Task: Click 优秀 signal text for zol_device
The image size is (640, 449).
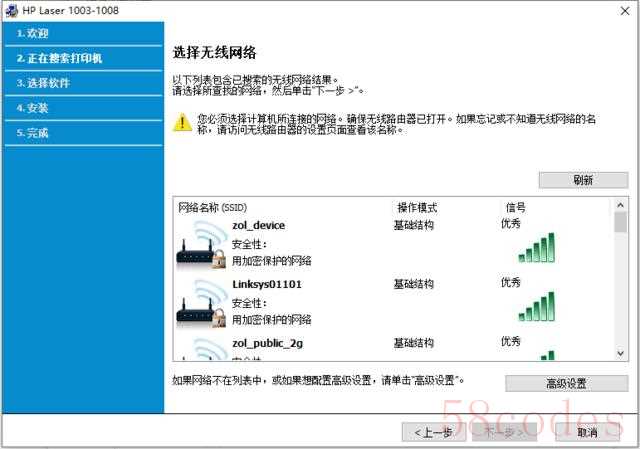Action: [x=511, y=224]
